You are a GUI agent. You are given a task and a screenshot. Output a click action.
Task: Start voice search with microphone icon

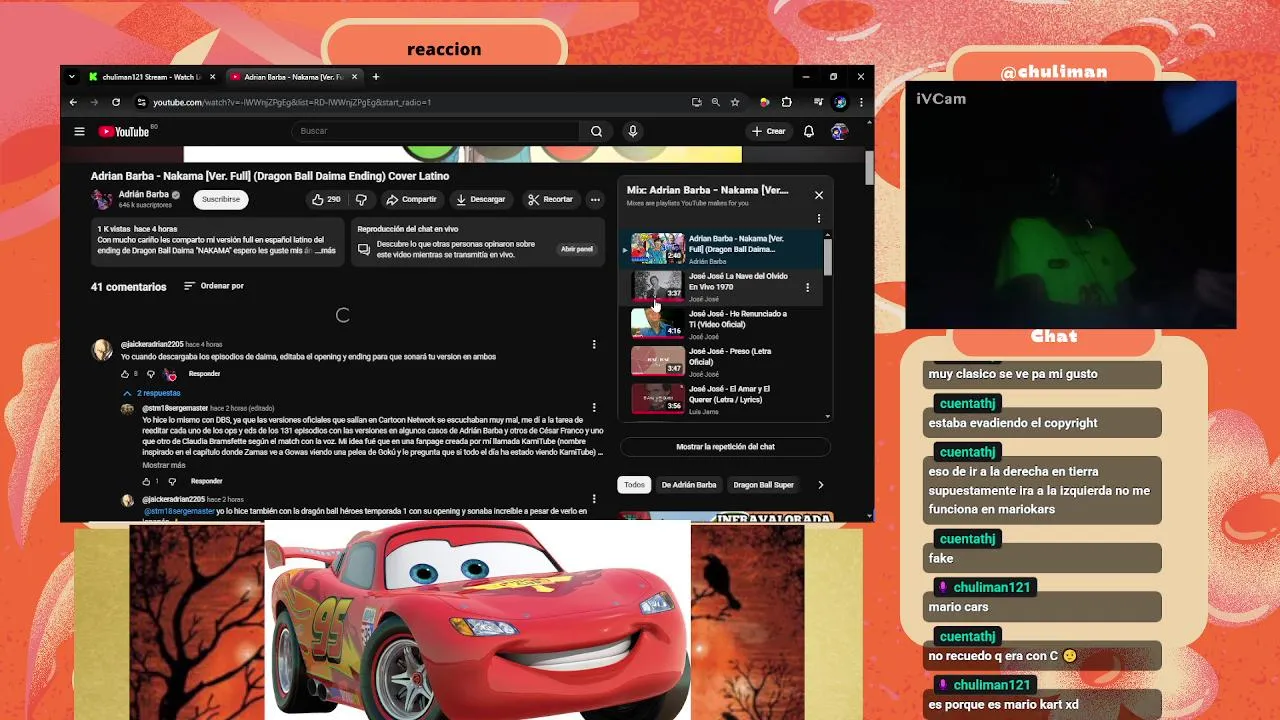[x=632, y=131]
